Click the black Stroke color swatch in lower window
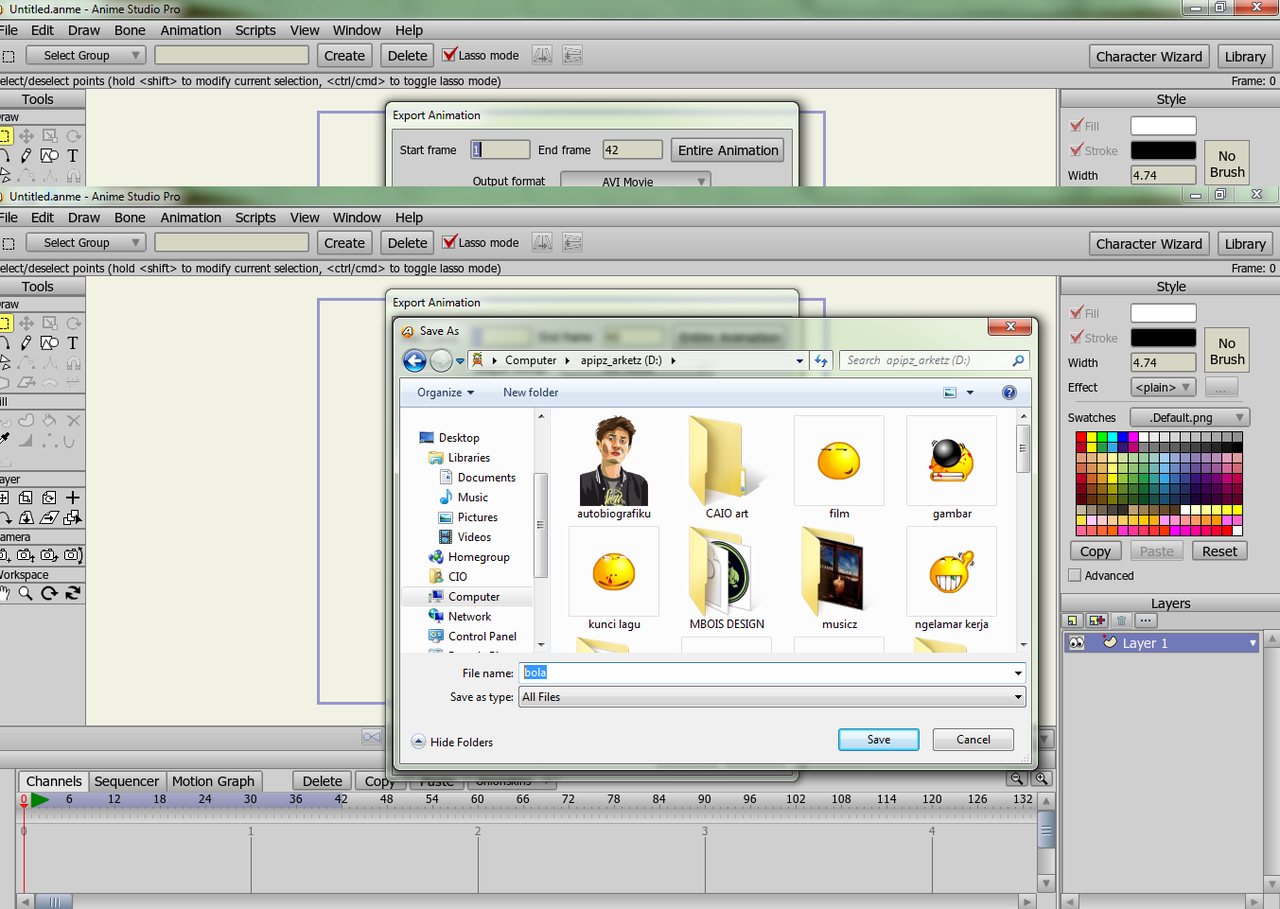 [1163, 338]
